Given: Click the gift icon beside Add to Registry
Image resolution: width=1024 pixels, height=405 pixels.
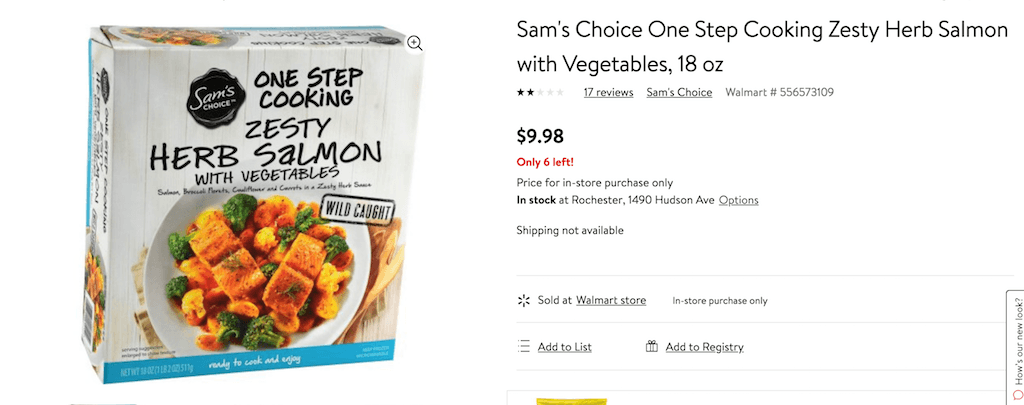Looking at the screenshot, I should 652,347.
